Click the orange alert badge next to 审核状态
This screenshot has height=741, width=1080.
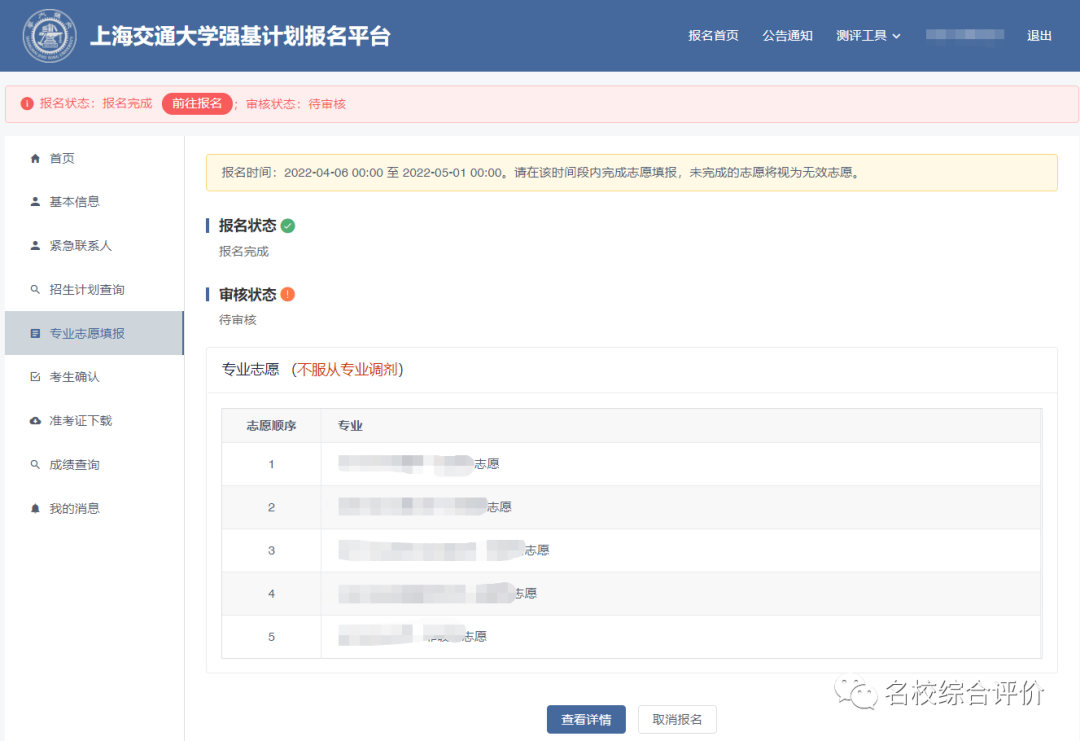[289, 294]
